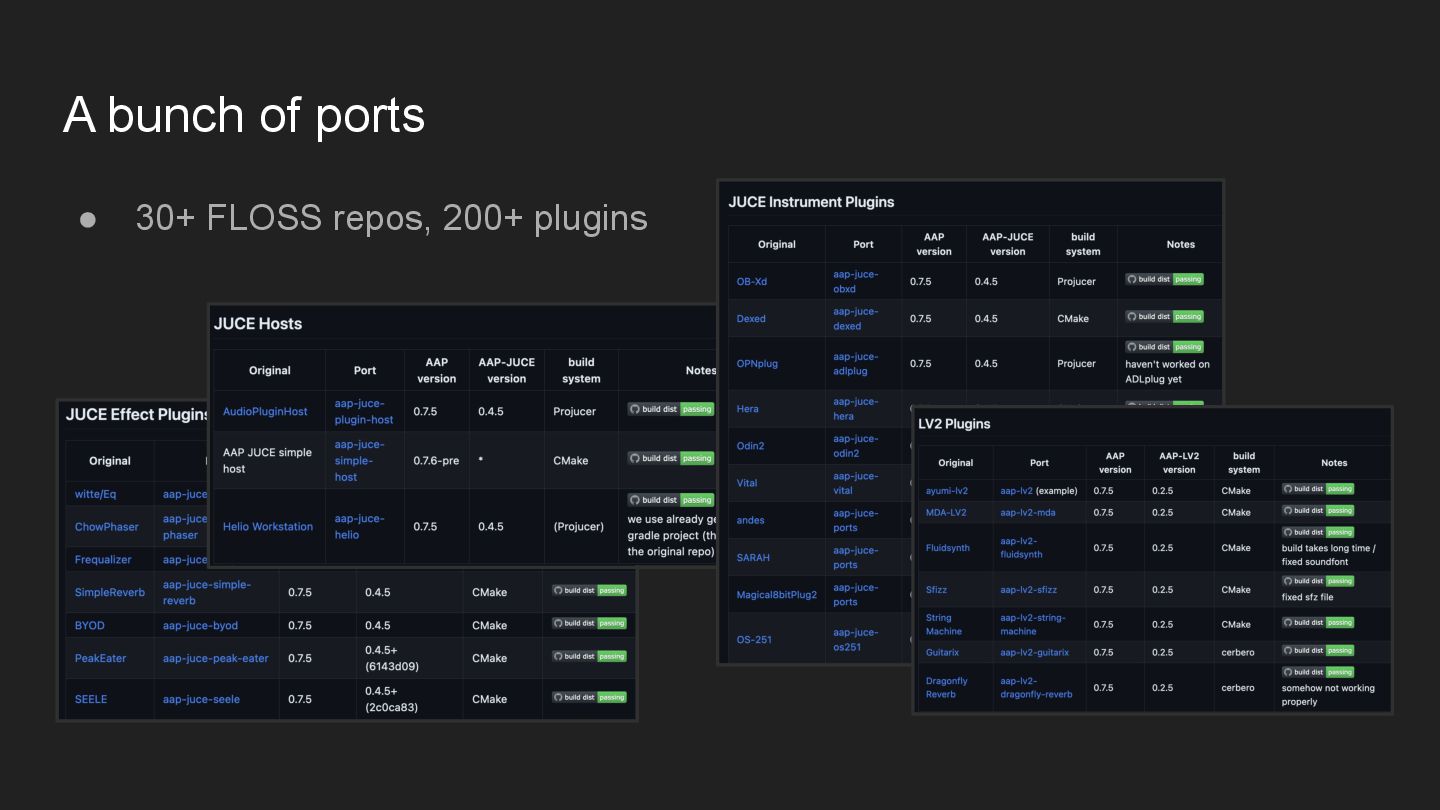Open the aap-juce-dexed port link
This screenshot has width=1440, height=810.
pyautogui.click(x=856, y=318)
